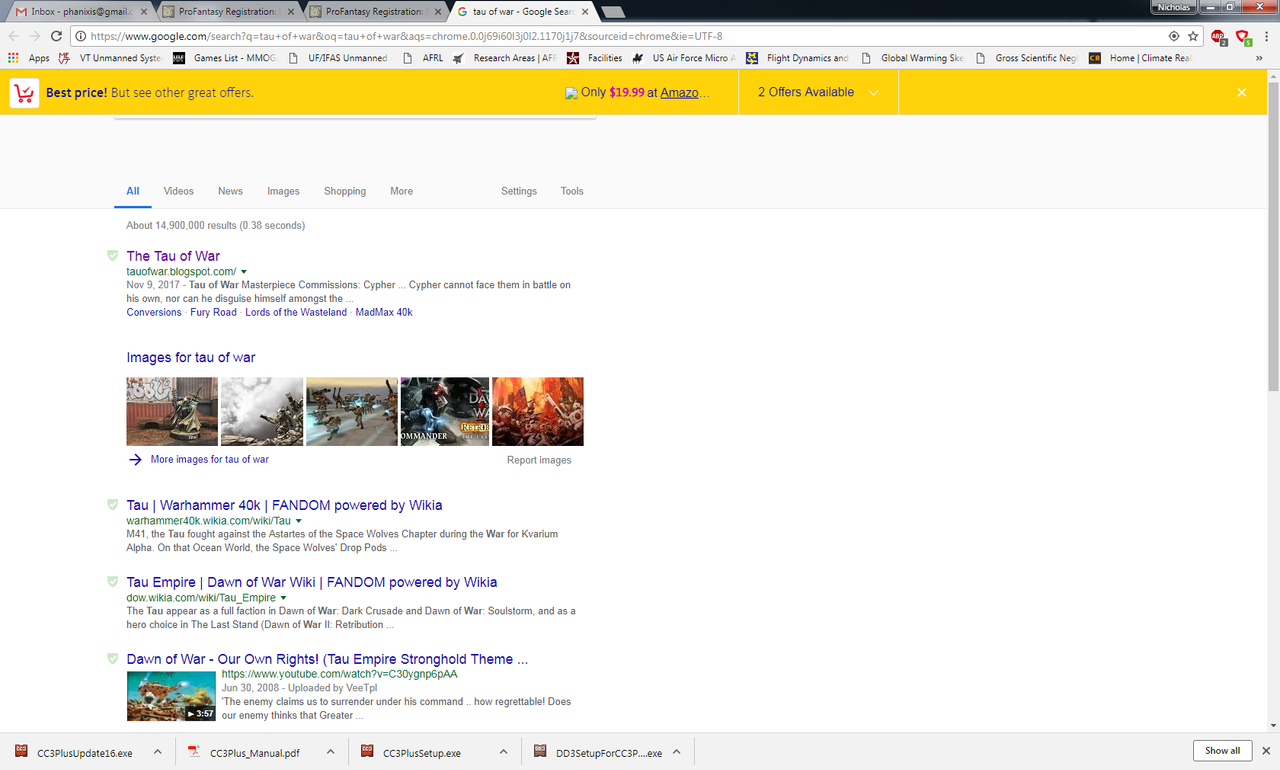Click Show all downloads button
This screenshot has width=1280, height=770.
point(1222,751)
